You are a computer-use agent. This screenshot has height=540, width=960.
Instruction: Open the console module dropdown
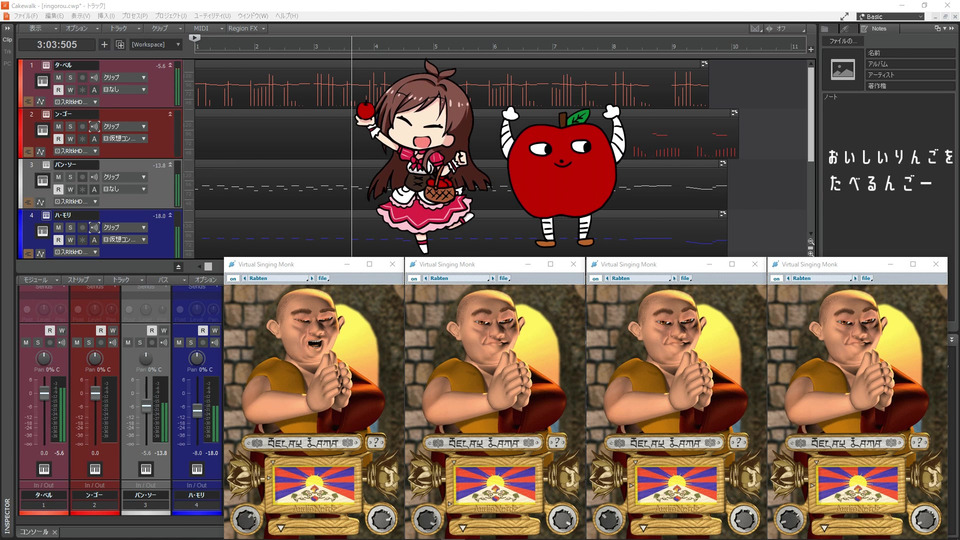(x=40, y=280)
